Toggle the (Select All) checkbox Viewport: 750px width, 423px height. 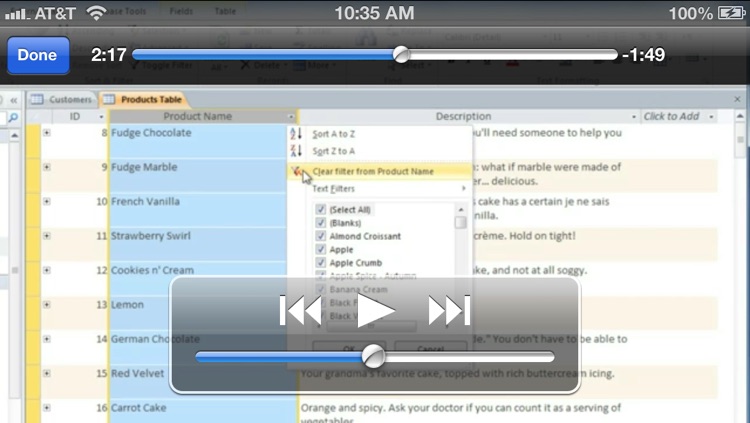point(321,210)
